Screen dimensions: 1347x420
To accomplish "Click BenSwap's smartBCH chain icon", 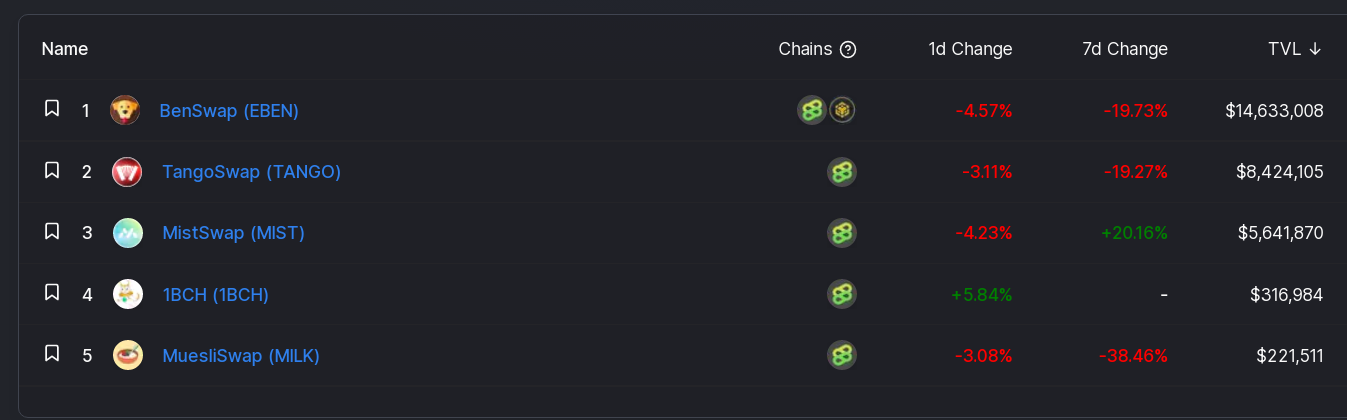I will 812,110.
